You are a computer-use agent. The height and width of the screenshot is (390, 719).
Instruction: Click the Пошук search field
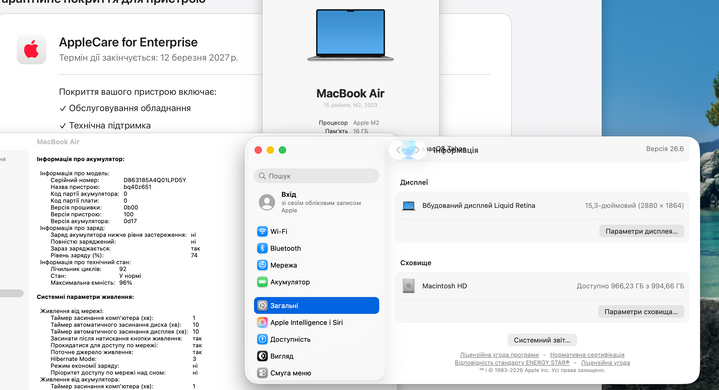pyautogui.click(x=316, y=176)
